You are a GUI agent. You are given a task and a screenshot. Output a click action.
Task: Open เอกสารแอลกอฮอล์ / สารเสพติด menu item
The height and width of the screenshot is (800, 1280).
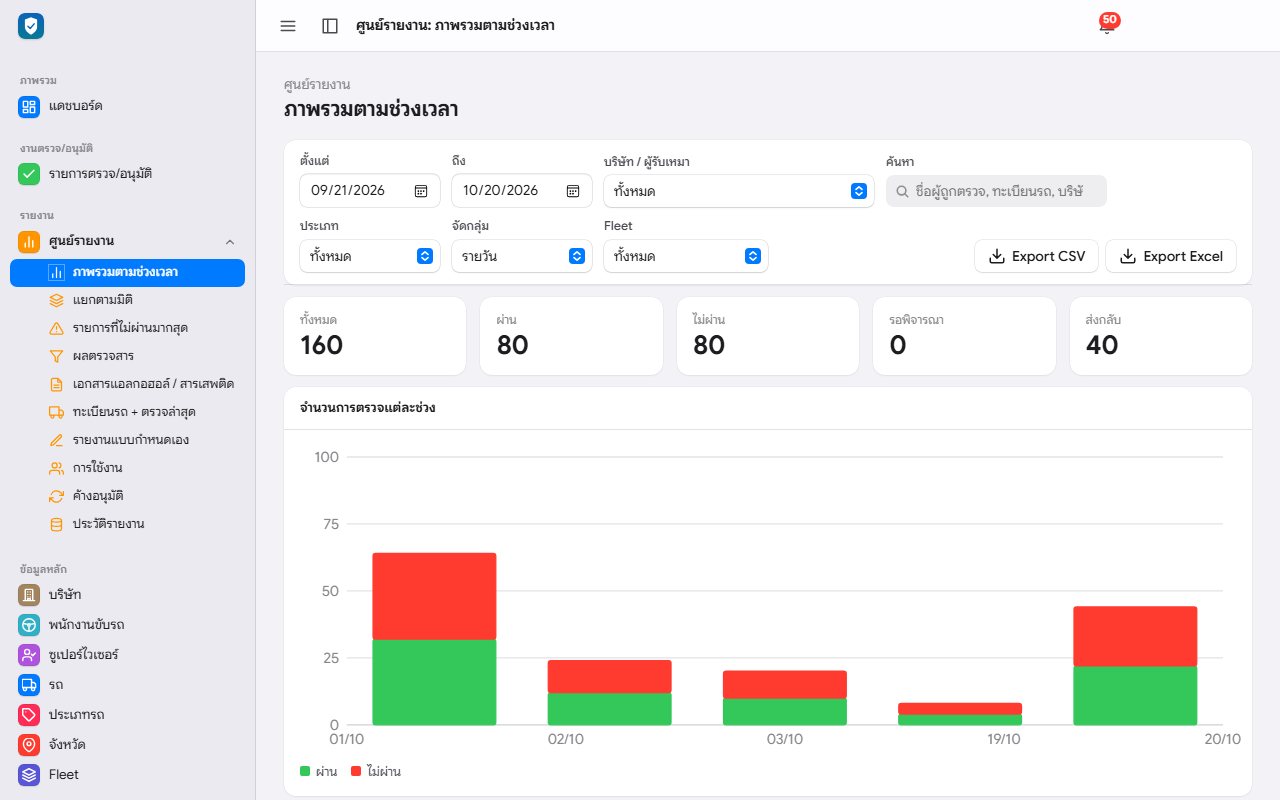[x=127, y=384]
